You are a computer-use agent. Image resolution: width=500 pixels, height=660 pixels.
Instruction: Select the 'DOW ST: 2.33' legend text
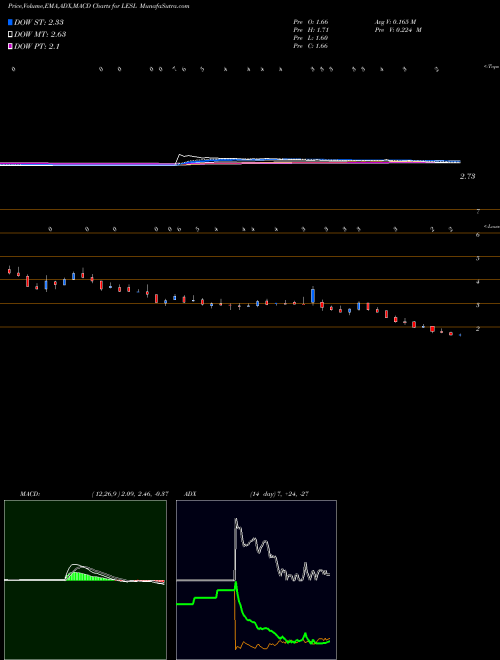tap(39, 22)
